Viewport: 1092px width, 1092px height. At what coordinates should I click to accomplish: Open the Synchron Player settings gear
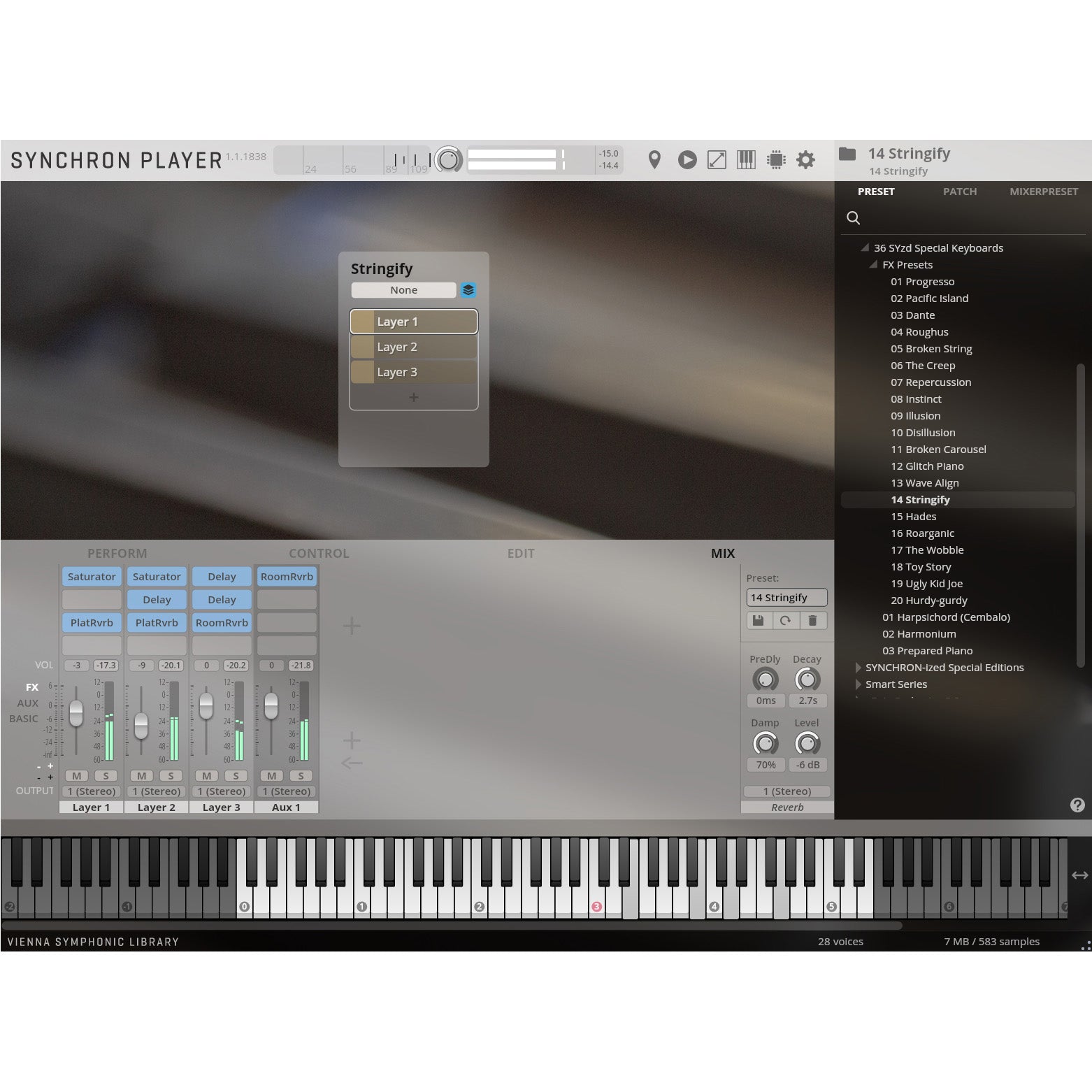click(x=805, y=159)
